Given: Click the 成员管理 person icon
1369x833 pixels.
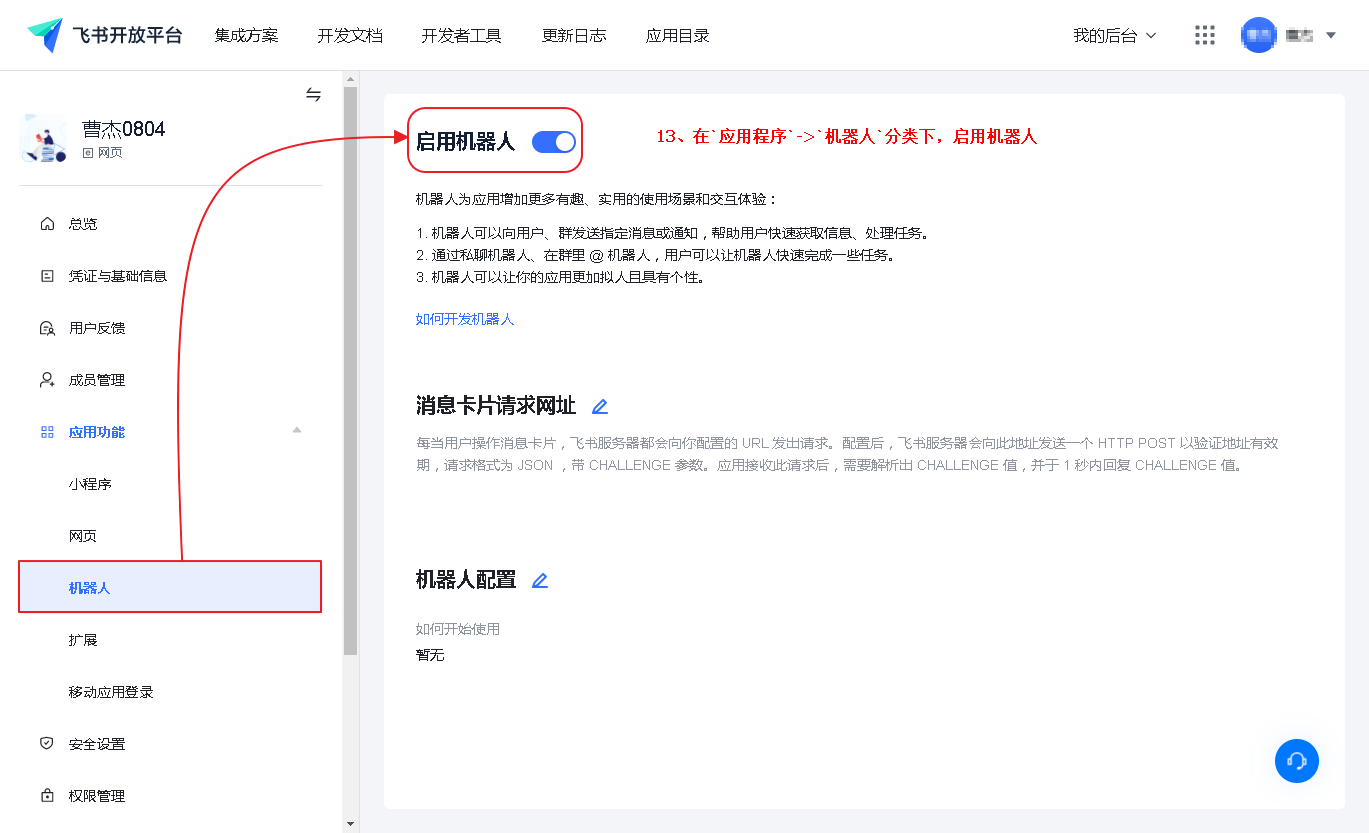Looking at the screenshot, I should (47, 380).
